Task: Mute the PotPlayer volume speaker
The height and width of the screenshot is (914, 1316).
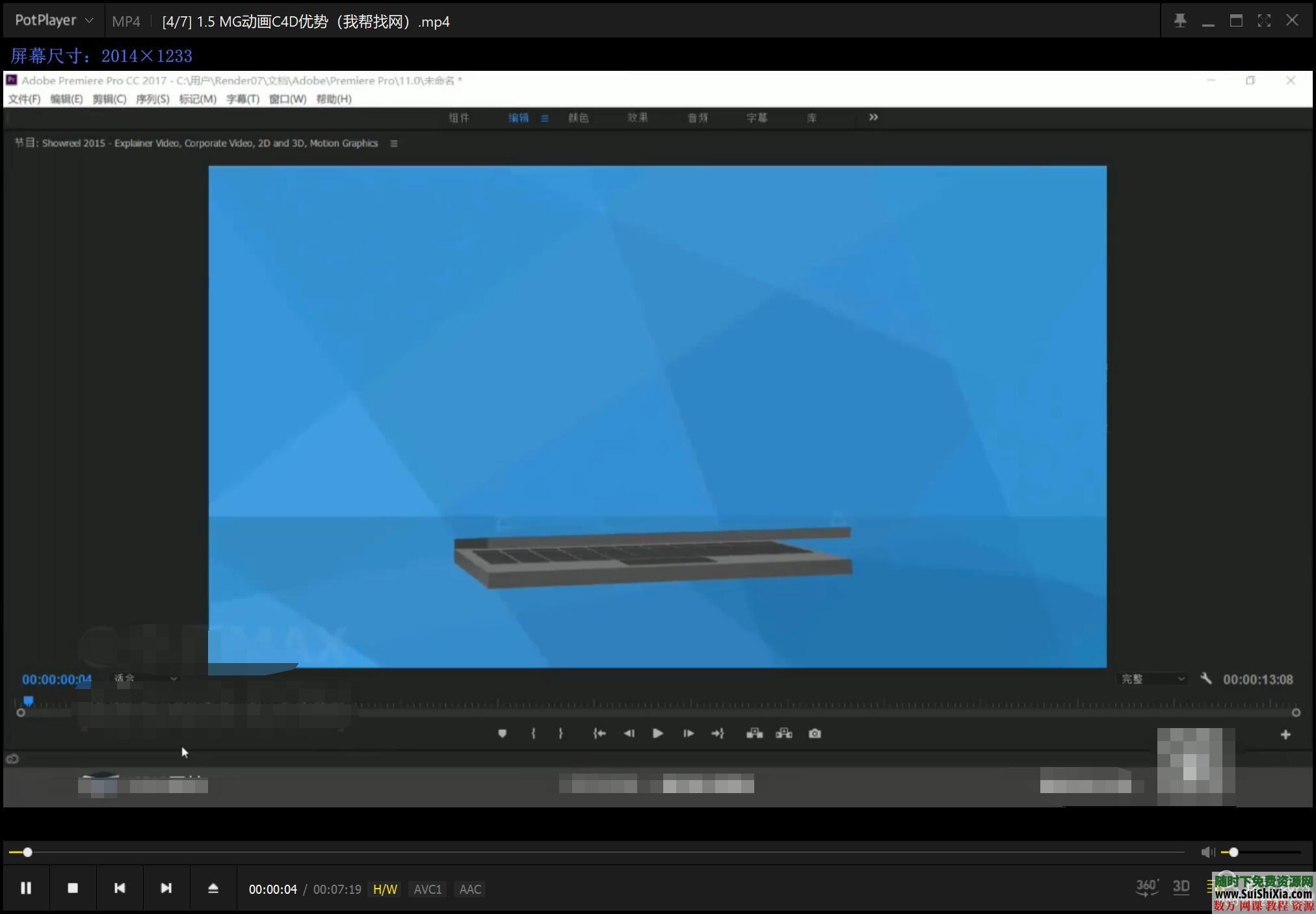Action: (1207, 852)
